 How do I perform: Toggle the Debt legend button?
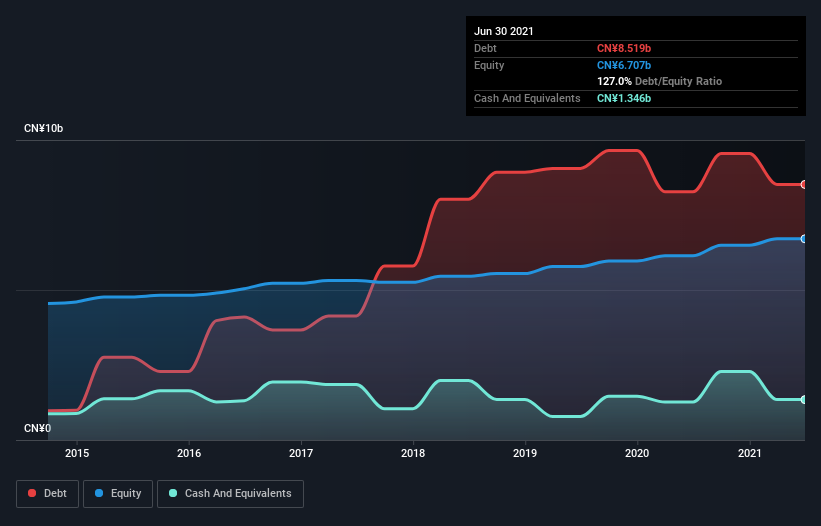pyautogui.click(x=48, y=494)
